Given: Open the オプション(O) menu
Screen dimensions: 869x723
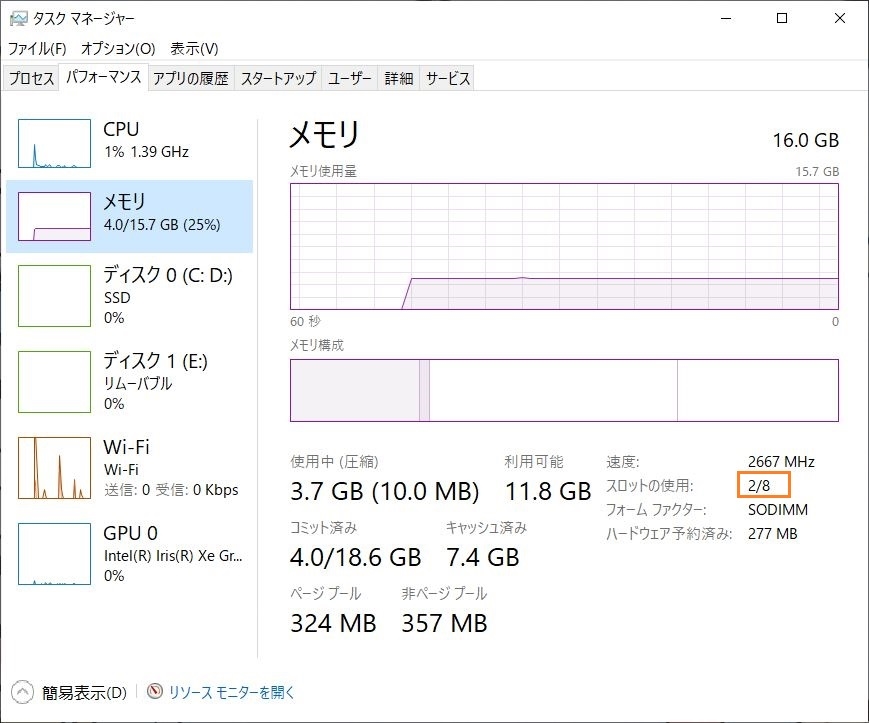Looking at the screenshot, I should click(118, 48).
